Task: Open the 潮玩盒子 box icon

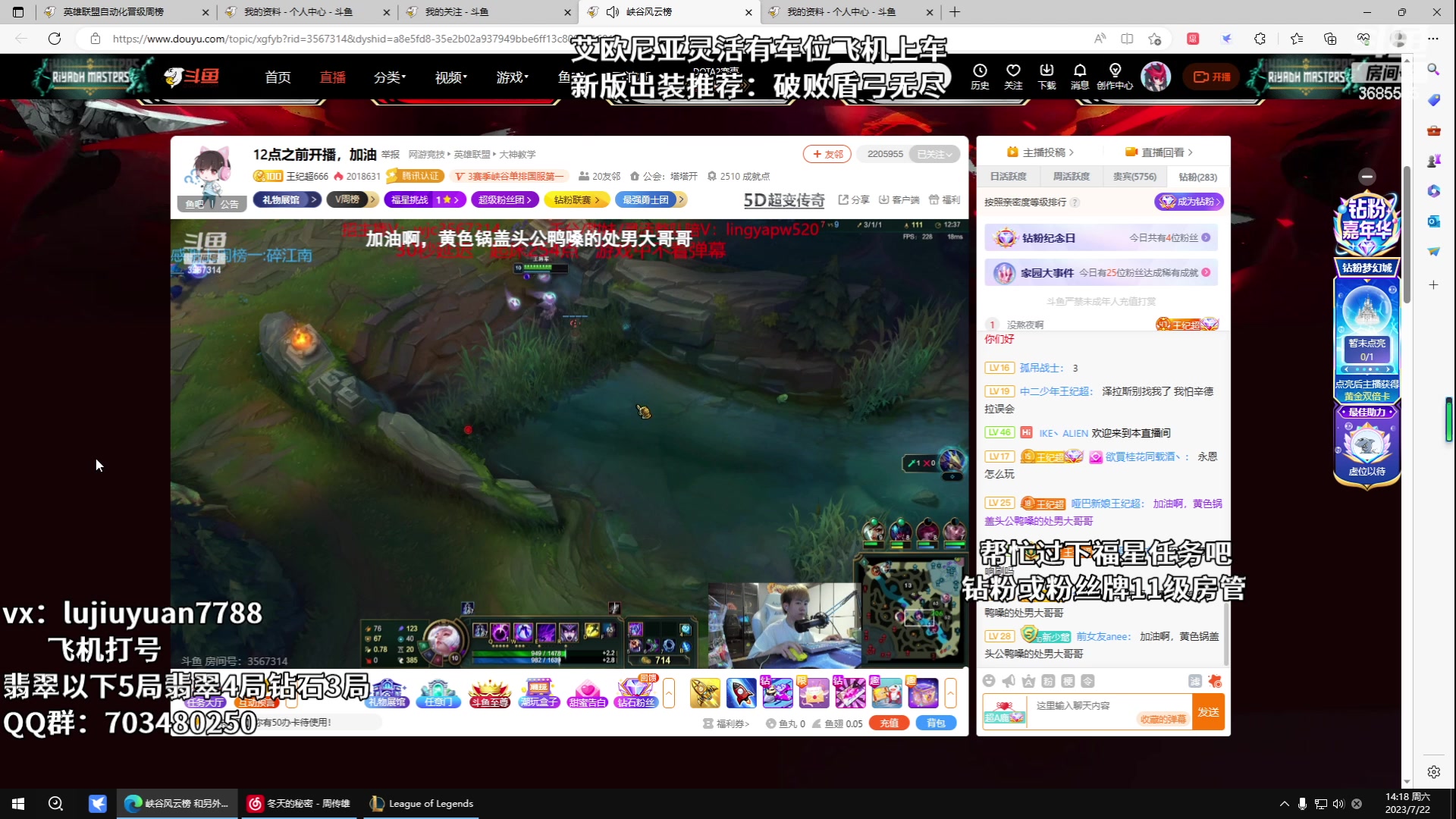Action: click(539, 693)
